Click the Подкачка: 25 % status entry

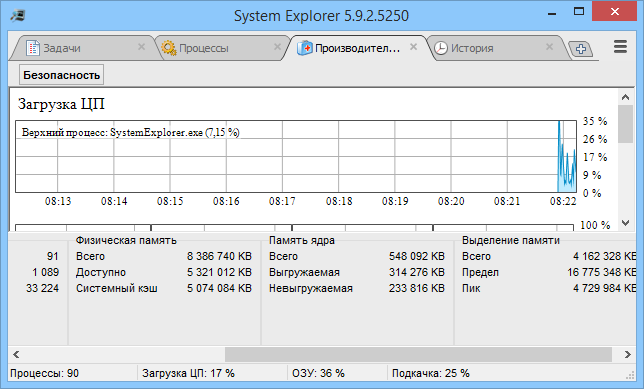(x=431, y=373)
